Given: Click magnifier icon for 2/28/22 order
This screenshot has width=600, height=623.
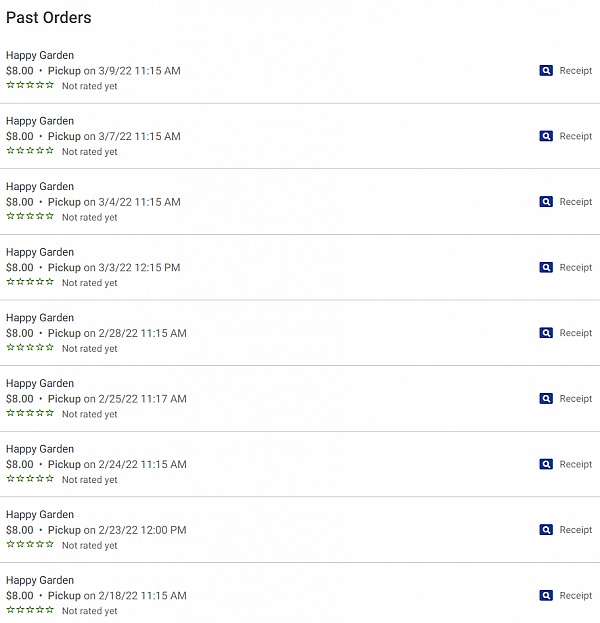Looking at the screenshot, I should [546, 333].
